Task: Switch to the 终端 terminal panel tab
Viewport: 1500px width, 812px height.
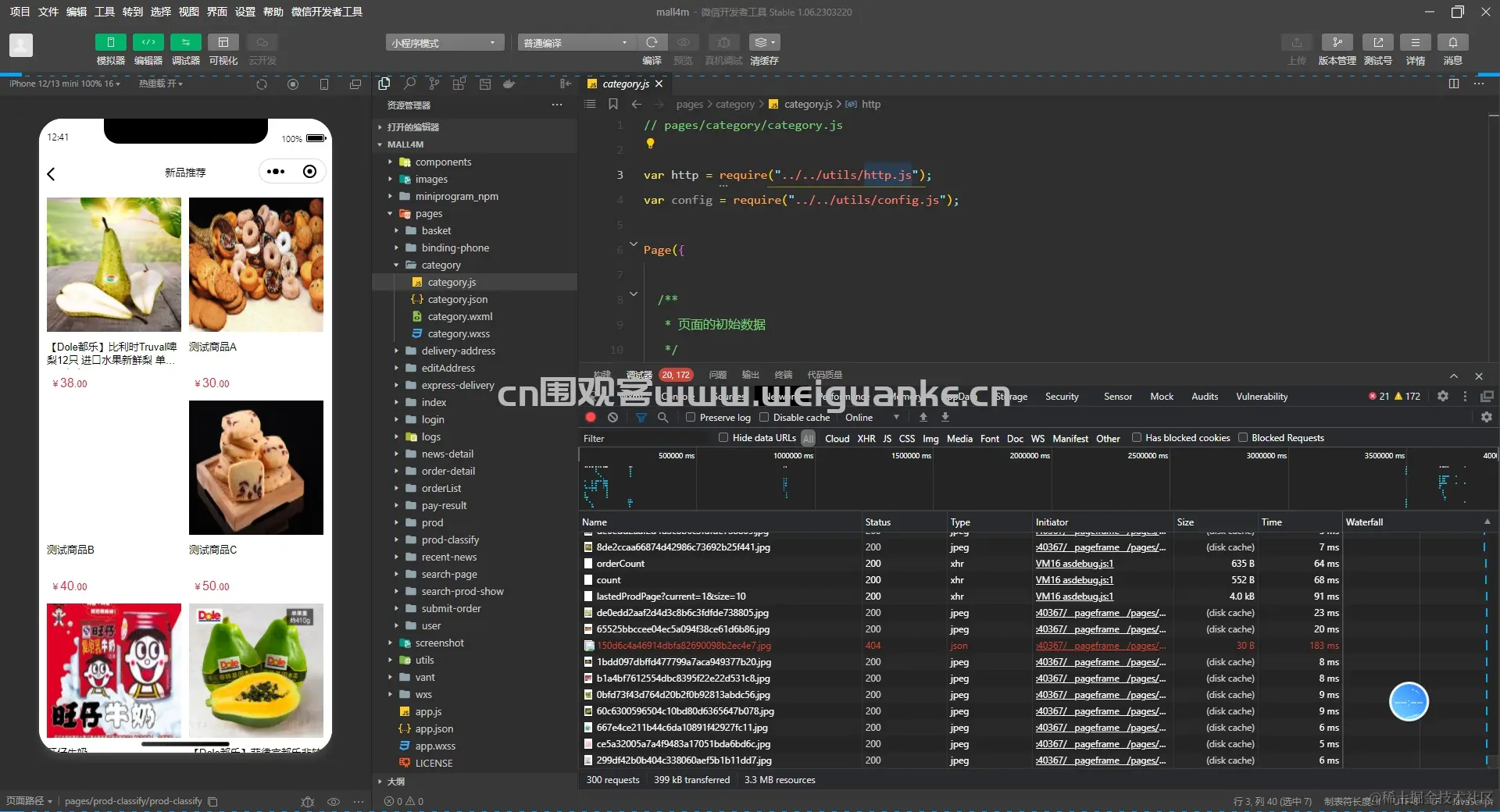Action: (x=784, y=375)
